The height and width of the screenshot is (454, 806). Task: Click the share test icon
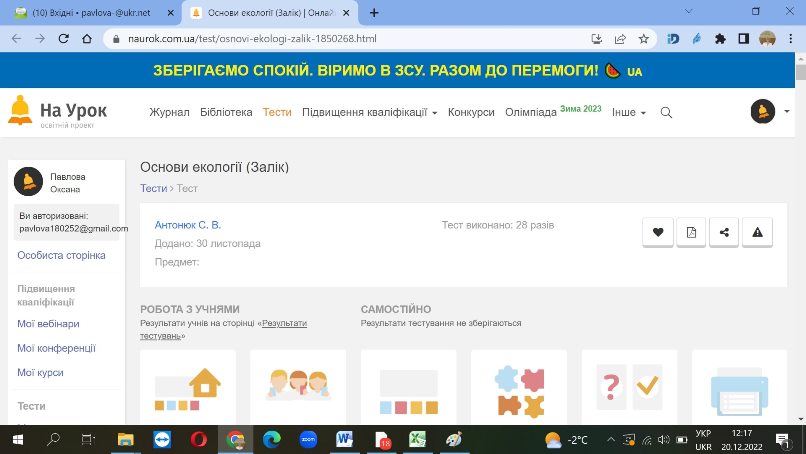click(724, 232)
